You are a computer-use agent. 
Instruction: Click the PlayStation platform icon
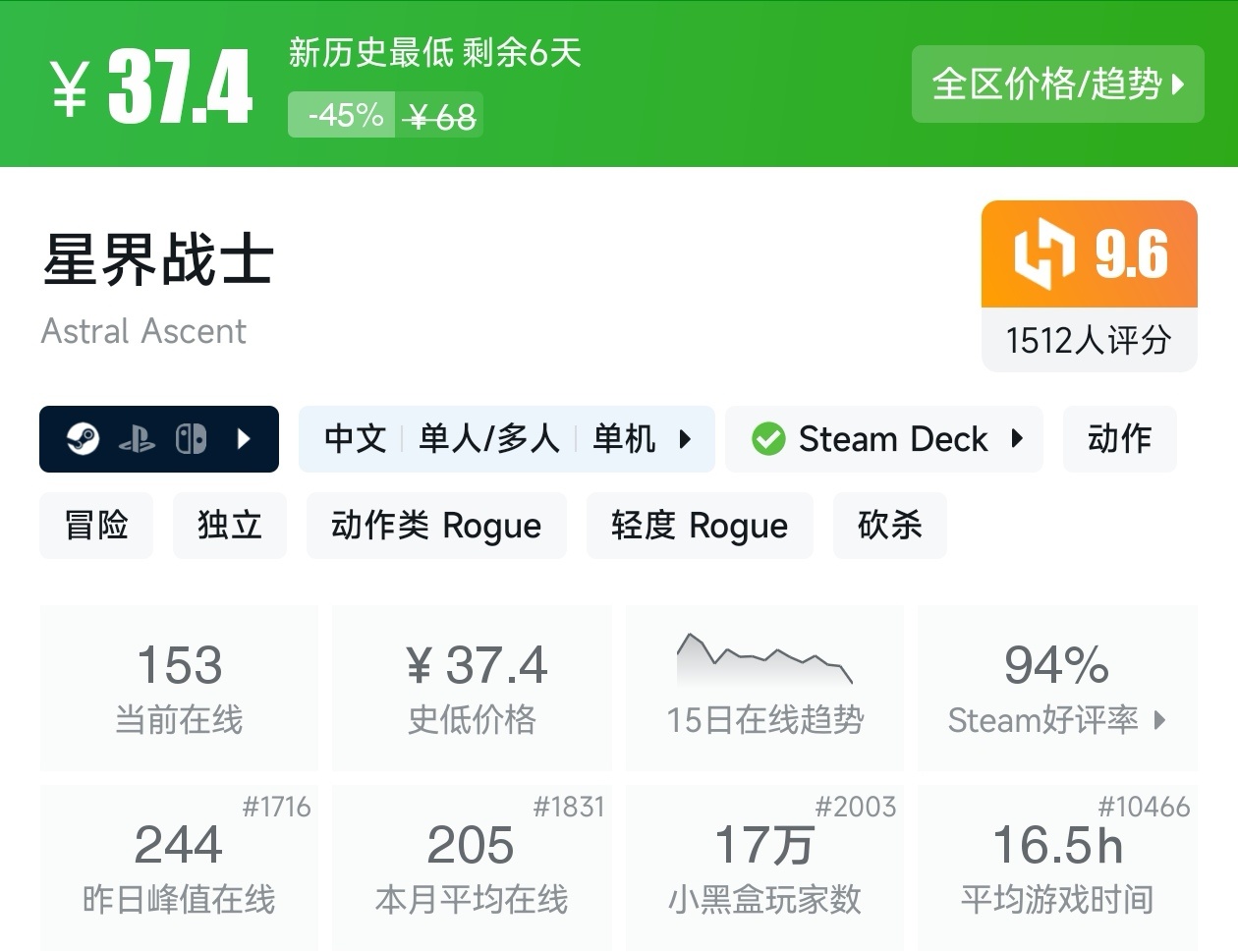click(138, 438)
